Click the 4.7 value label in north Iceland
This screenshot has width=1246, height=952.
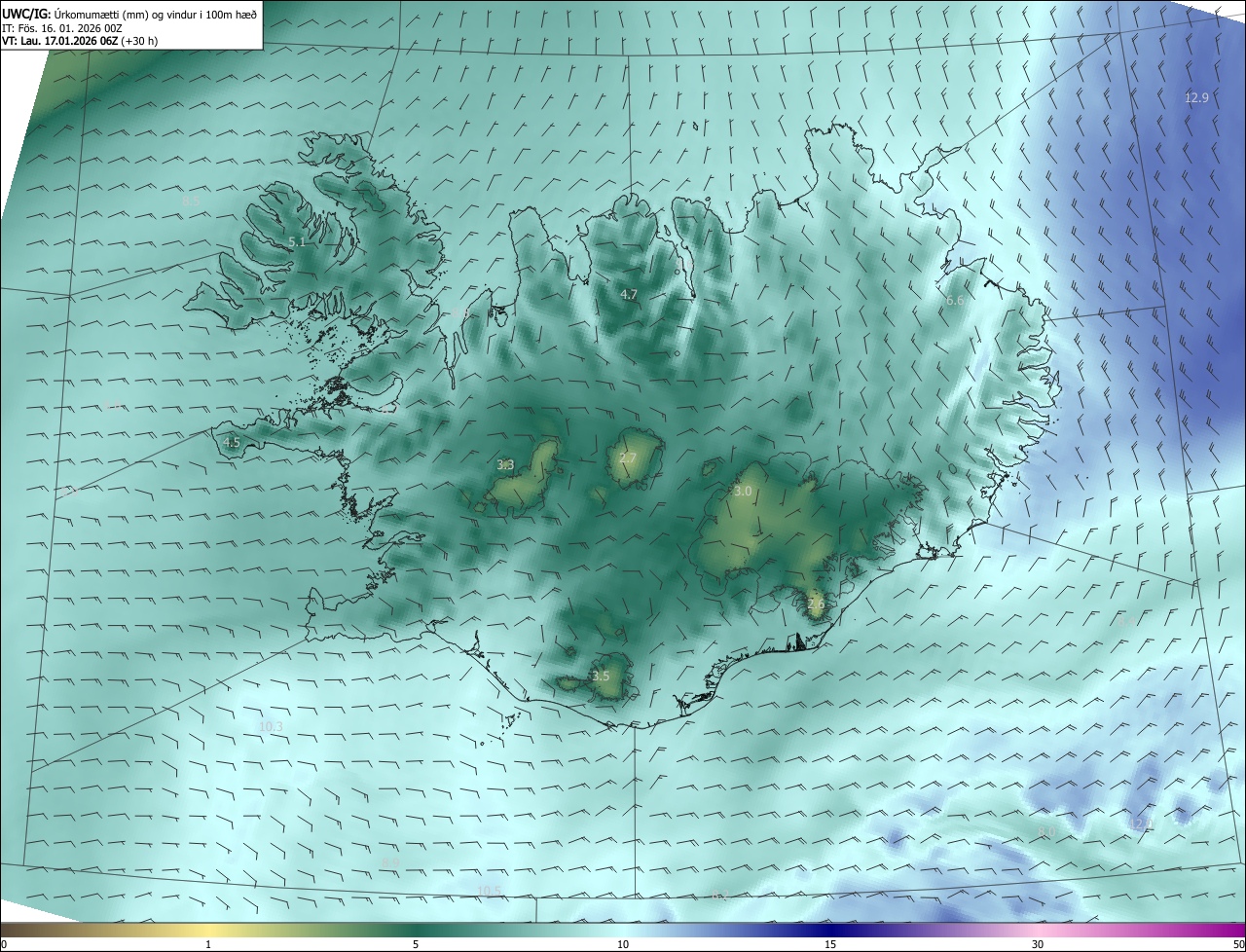pyautogui.click(x=629, y=294)
